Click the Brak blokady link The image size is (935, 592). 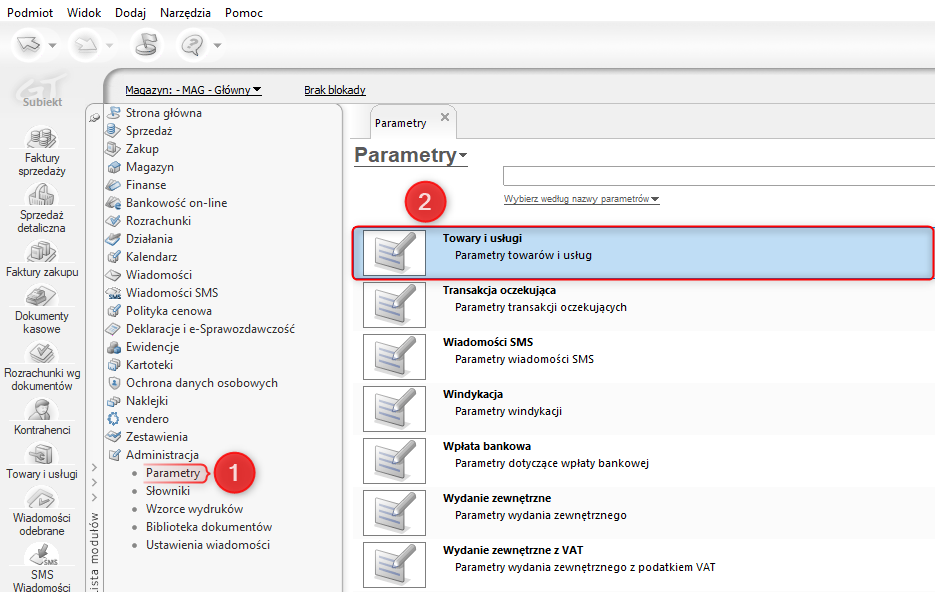click(x=335, y=90)
